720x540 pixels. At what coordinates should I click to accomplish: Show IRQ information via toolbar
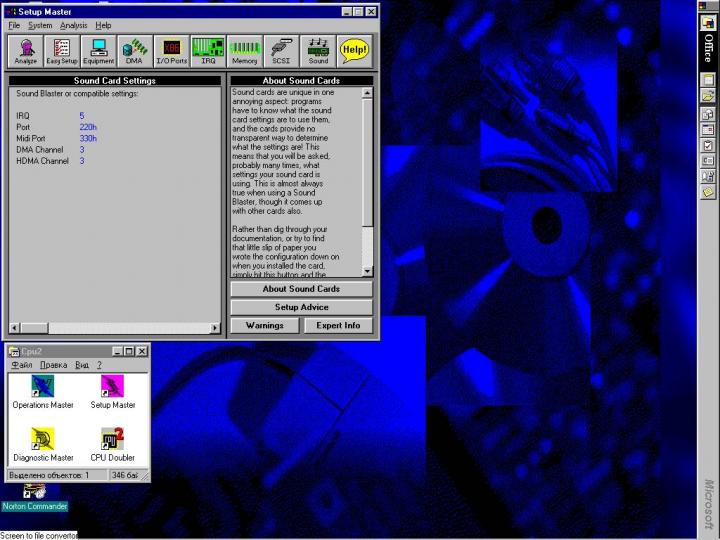208,51
